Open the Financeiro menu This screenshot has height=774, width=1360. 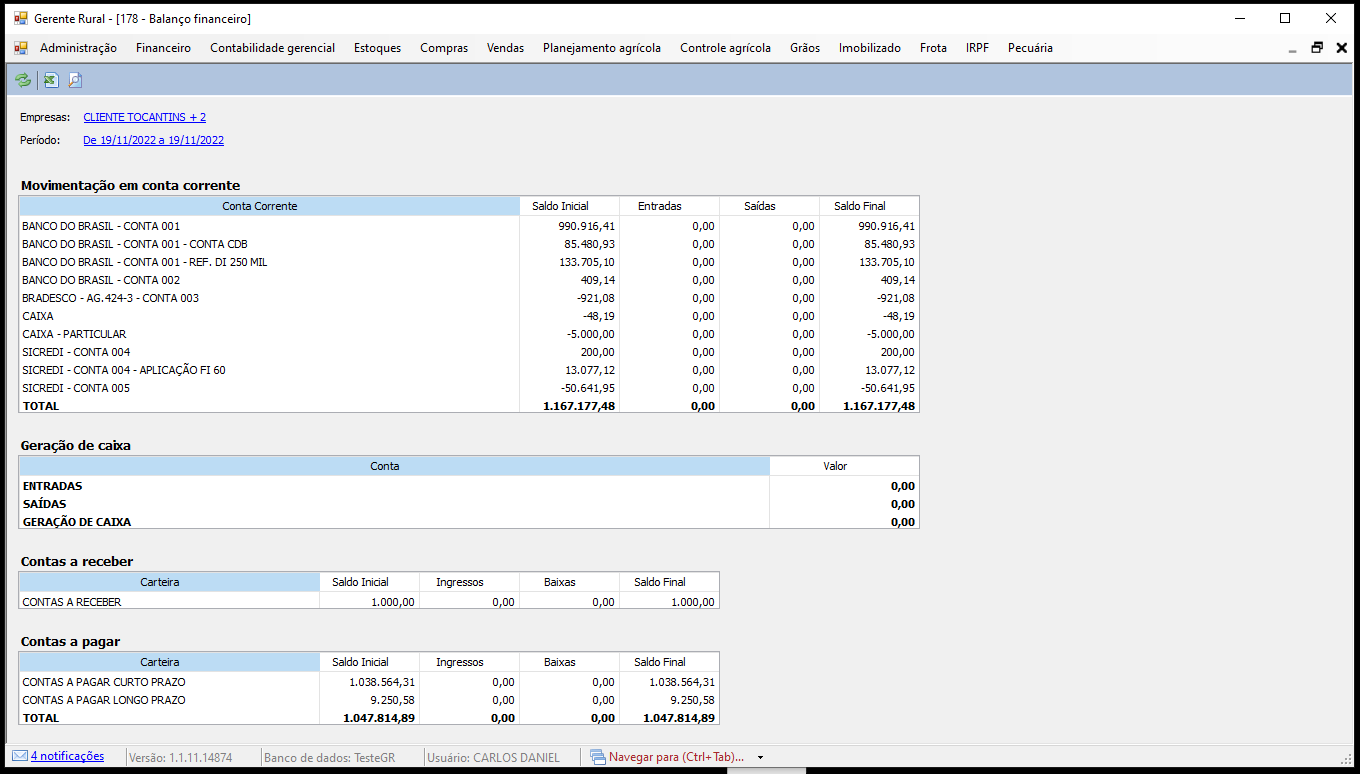163,48
